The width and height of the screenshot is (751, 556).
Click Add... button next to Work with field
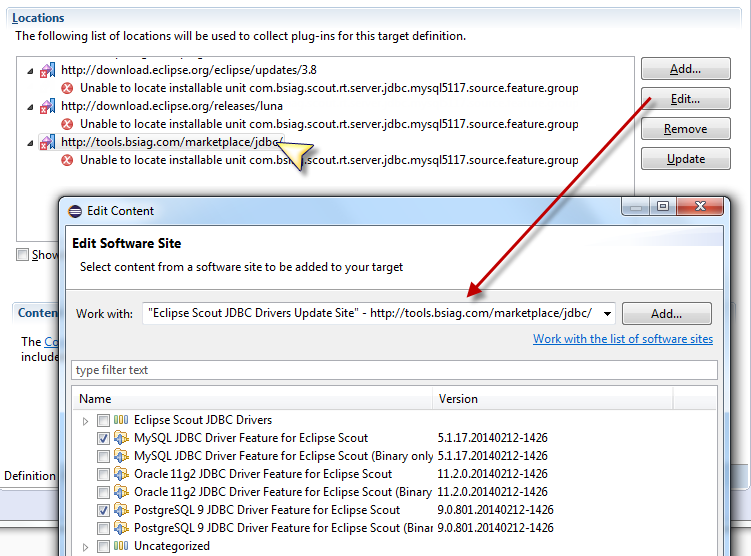pos(666,314)
